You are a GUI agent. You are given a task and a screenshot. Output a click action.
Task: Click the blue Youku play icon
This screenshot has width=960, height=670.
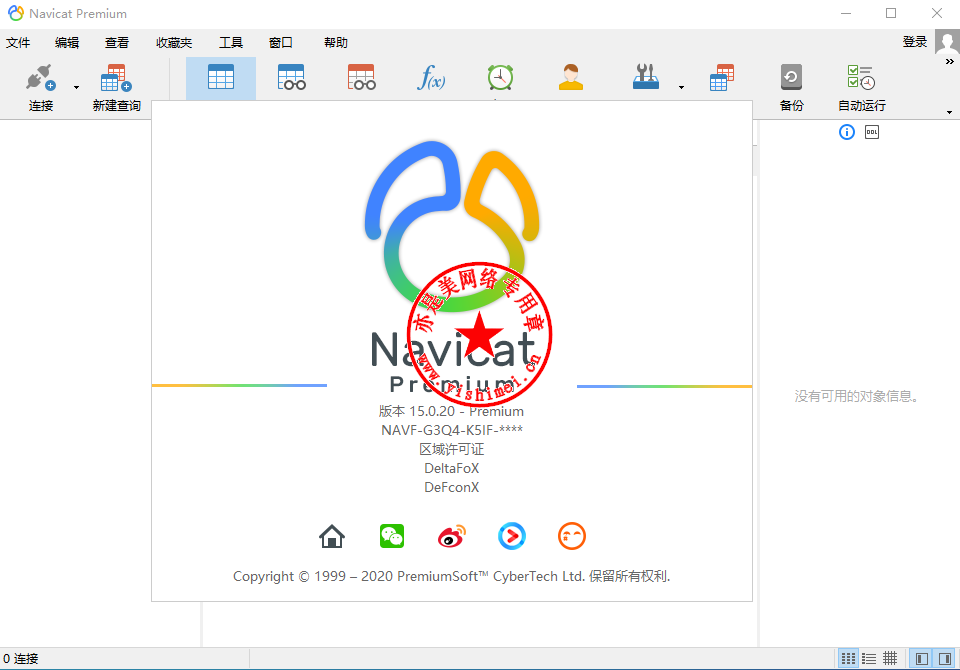(x=512, y=536)
